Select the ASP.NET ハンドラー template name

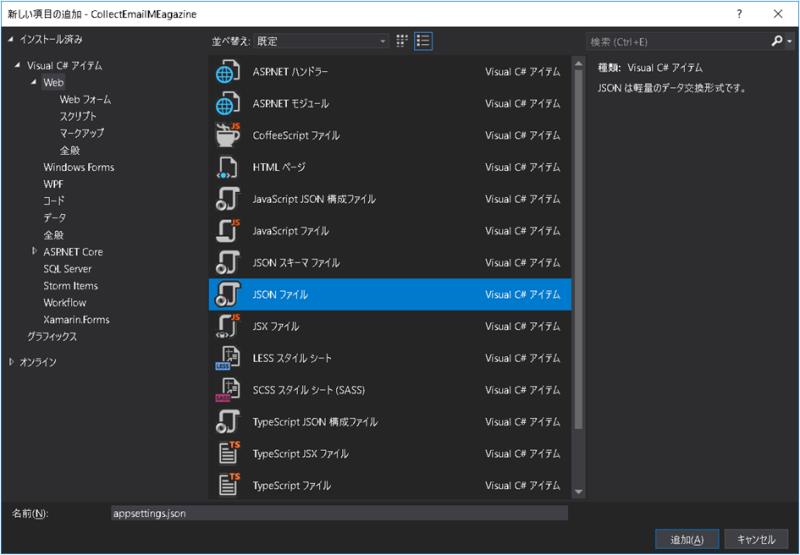pyautogui.click(x=290, y=72)
